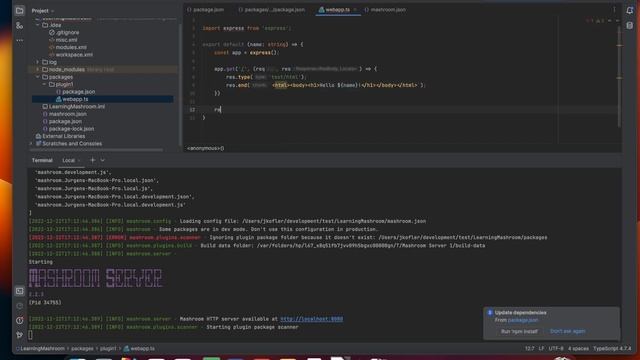The width and height of the screenshot is (640, 360).
Task: Open the Notifications bell icon
Action: (x=630, y=10)
